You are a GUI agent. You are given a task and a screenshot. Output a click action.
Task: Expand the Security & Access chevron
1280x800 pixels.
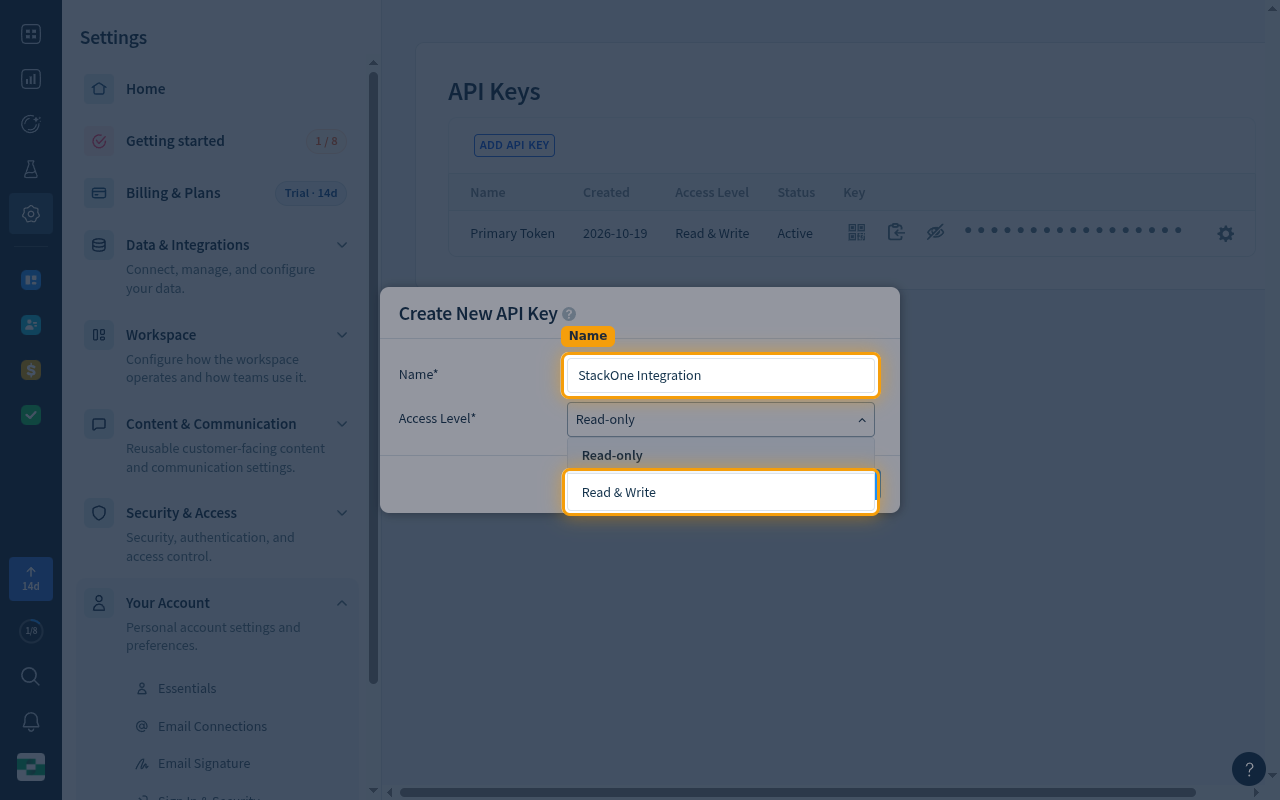[342, 513]
